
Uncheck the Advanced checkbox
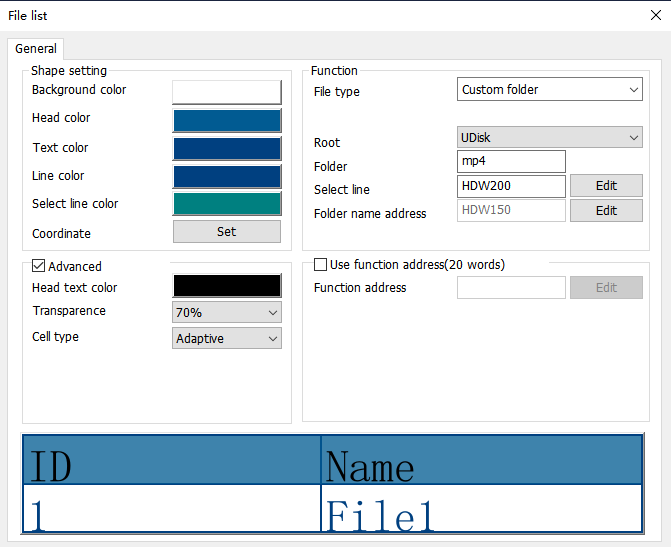[39, 266]
